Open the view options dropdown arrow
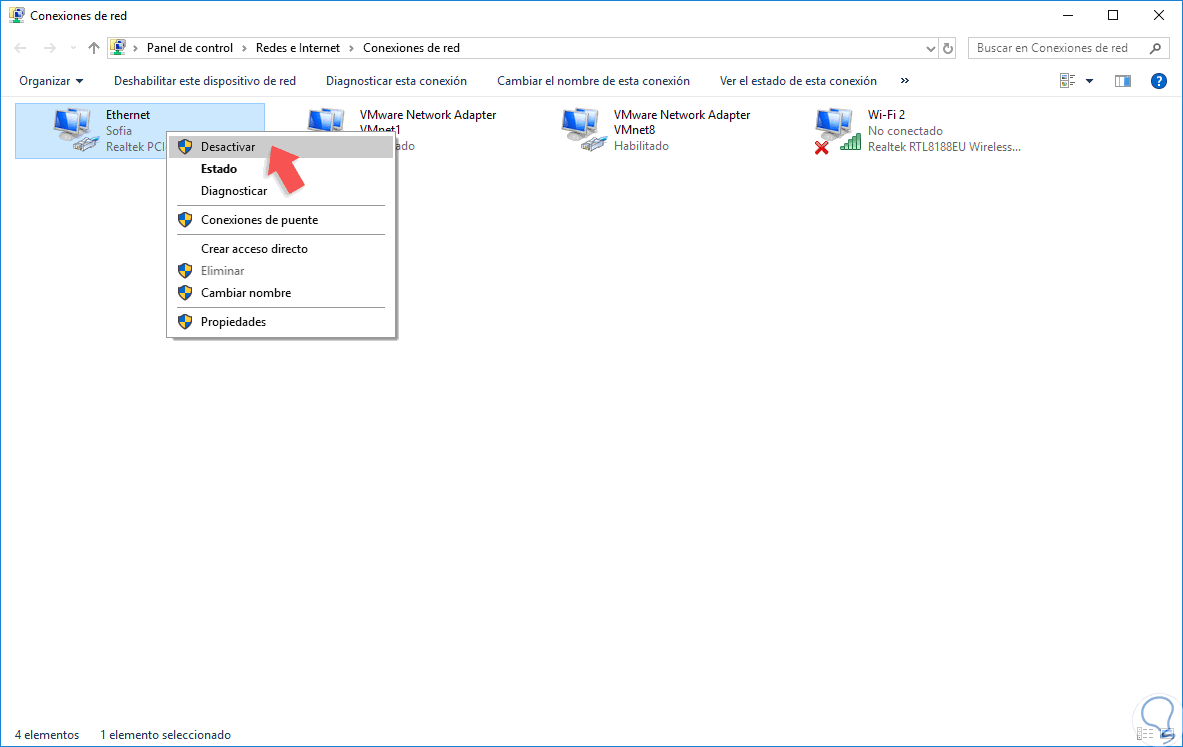Screen dimensions: 1183x747 click(x=1089, y=81)
